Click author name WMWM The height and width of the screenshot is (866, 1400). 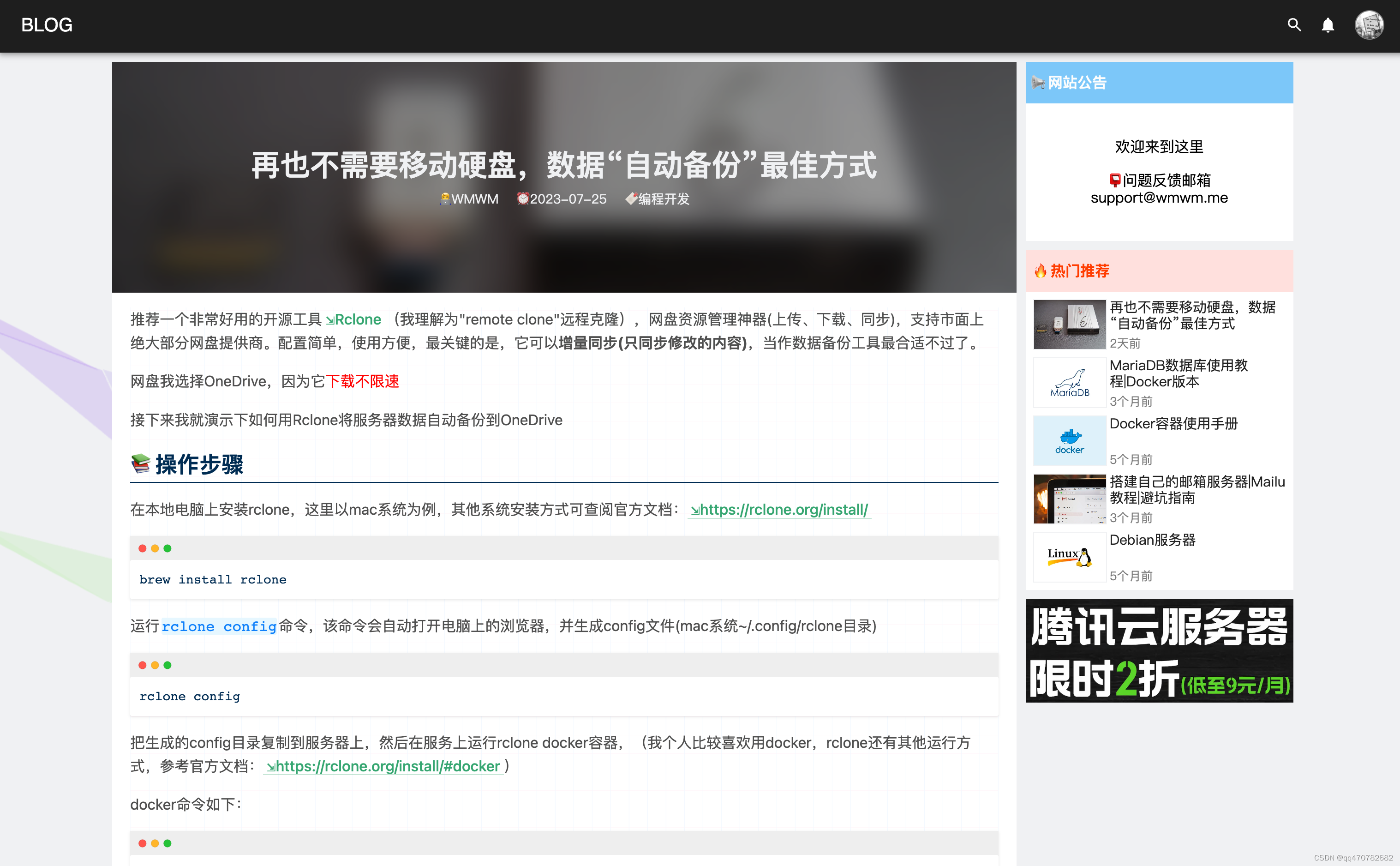tap(474, 199)
